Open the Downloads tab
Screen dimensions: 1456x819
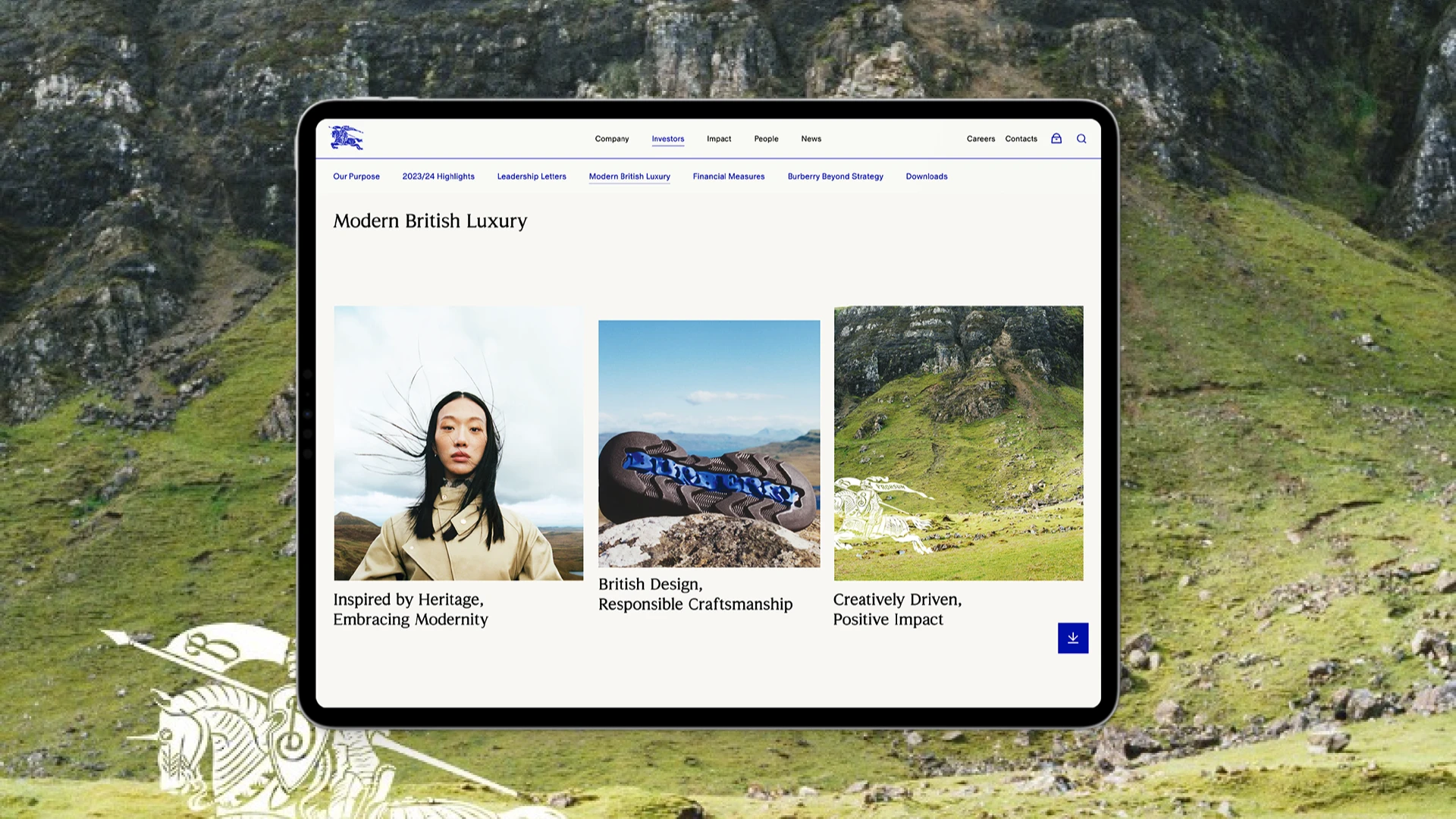click(927, 177)
